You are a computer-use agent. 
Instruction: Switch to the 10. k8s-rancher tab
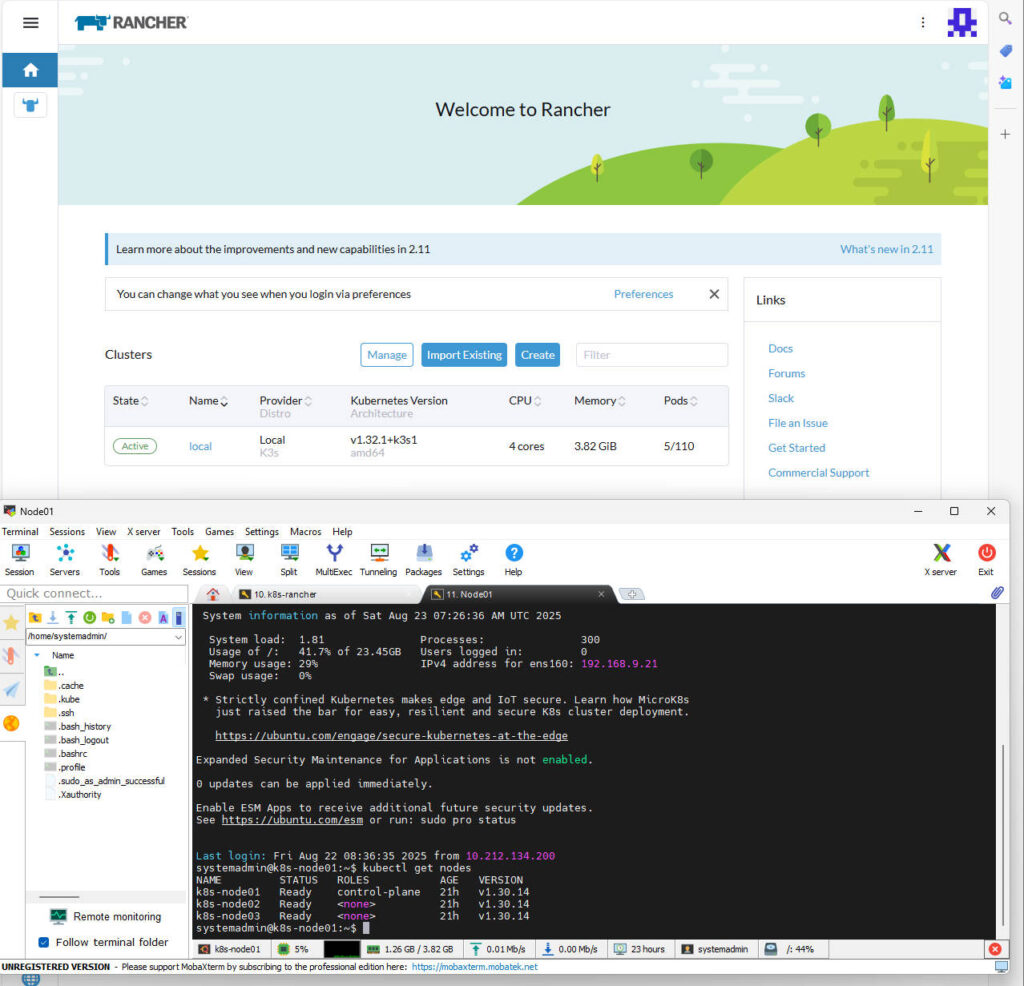(284, 594)
